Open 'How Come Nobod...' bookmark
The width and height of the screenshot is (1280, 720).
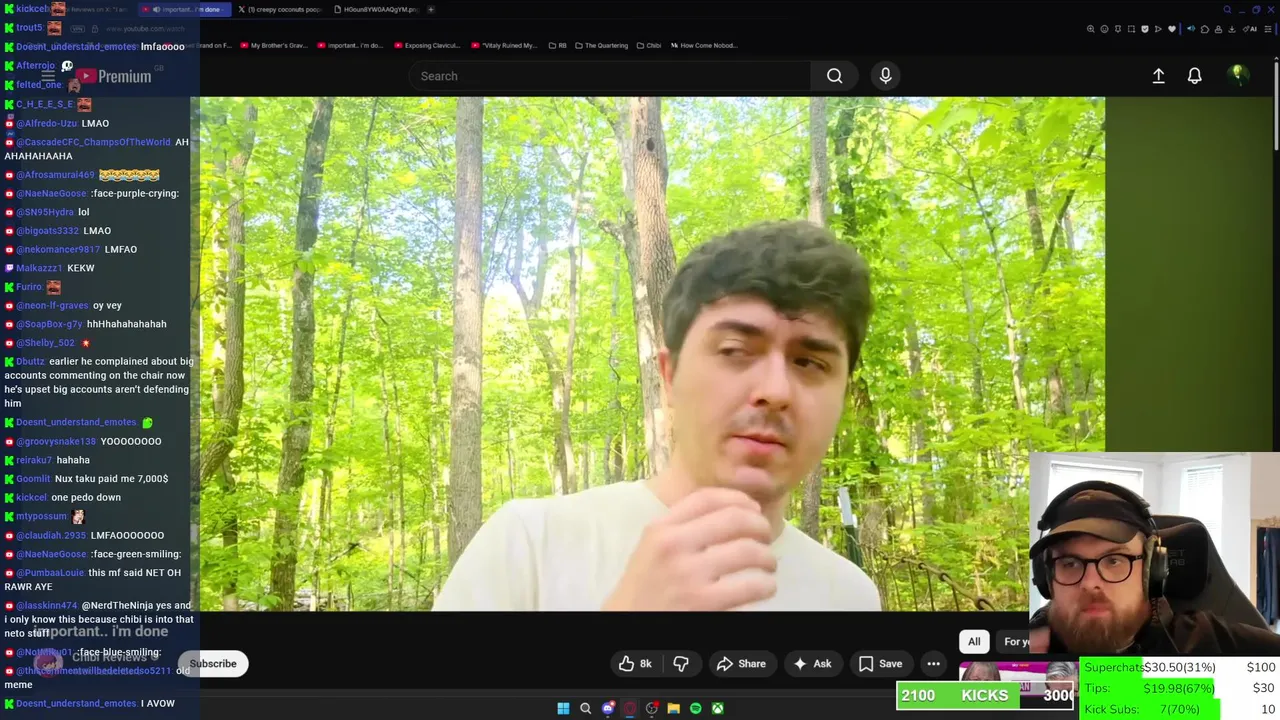pyautogui.click(x=703, y=45)
